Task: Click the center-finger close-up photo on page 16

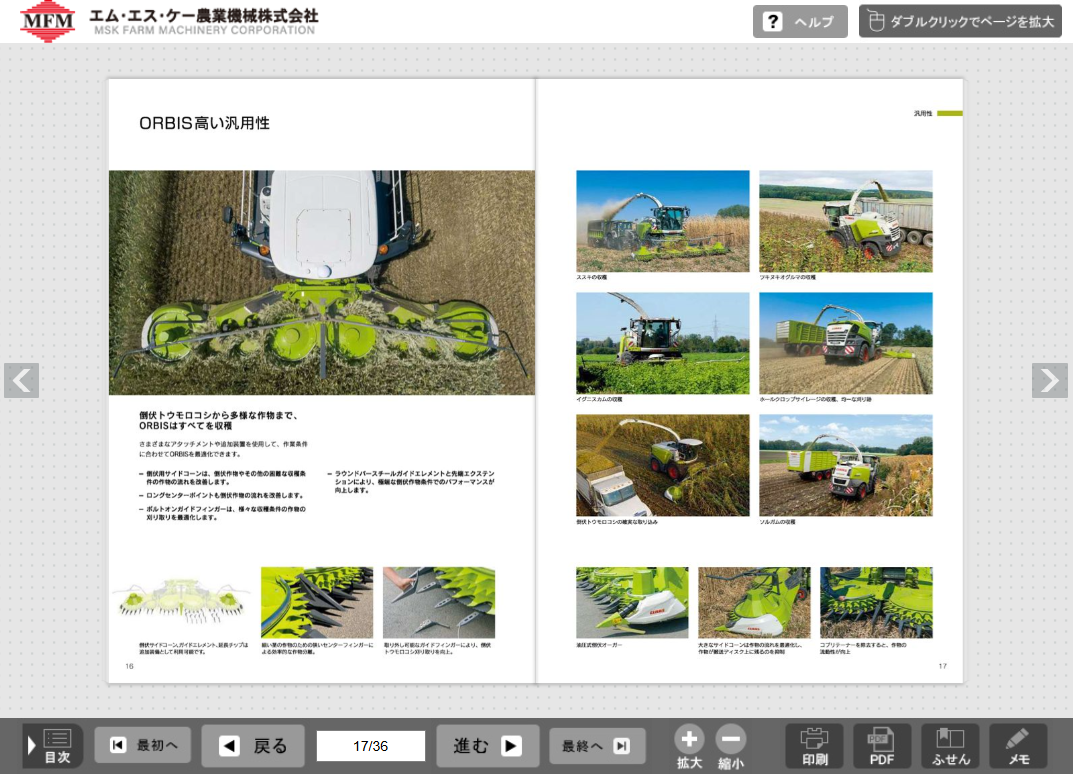Action: click(317, 602)
